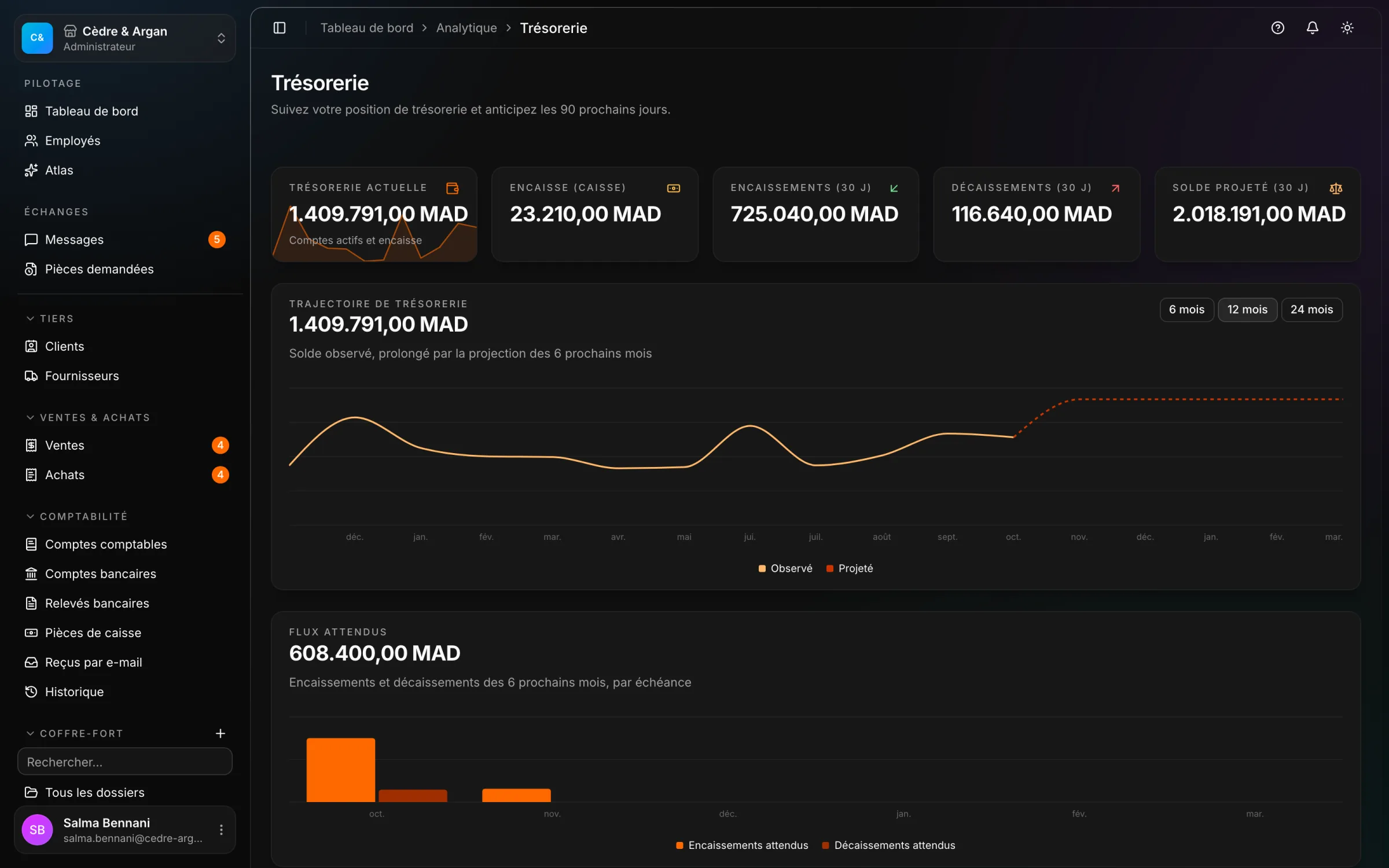The width and height of the screenshot is (1389, 868).
Task: Click the wallet icon on Trésorerie actuelle card
Action: (x=453, y=188)
